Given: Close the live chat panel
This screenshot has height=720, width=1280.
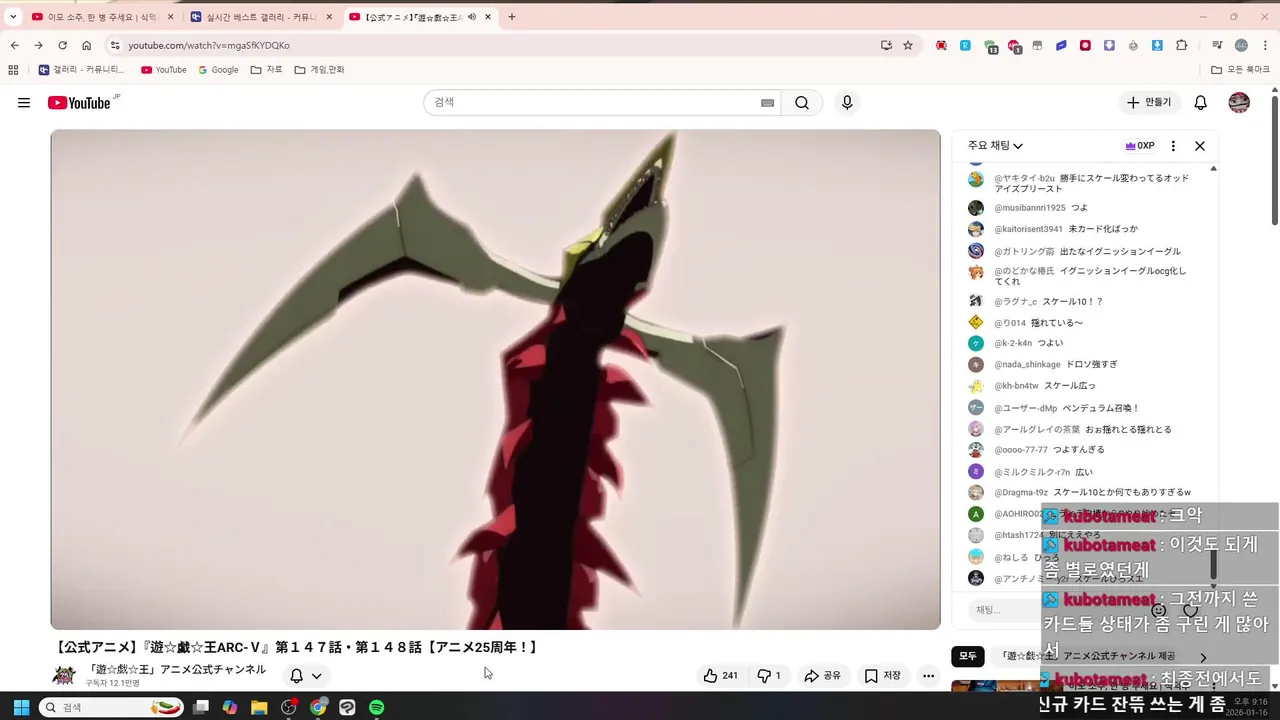Looking at the screenshot, I should [x=1200, y=146].
